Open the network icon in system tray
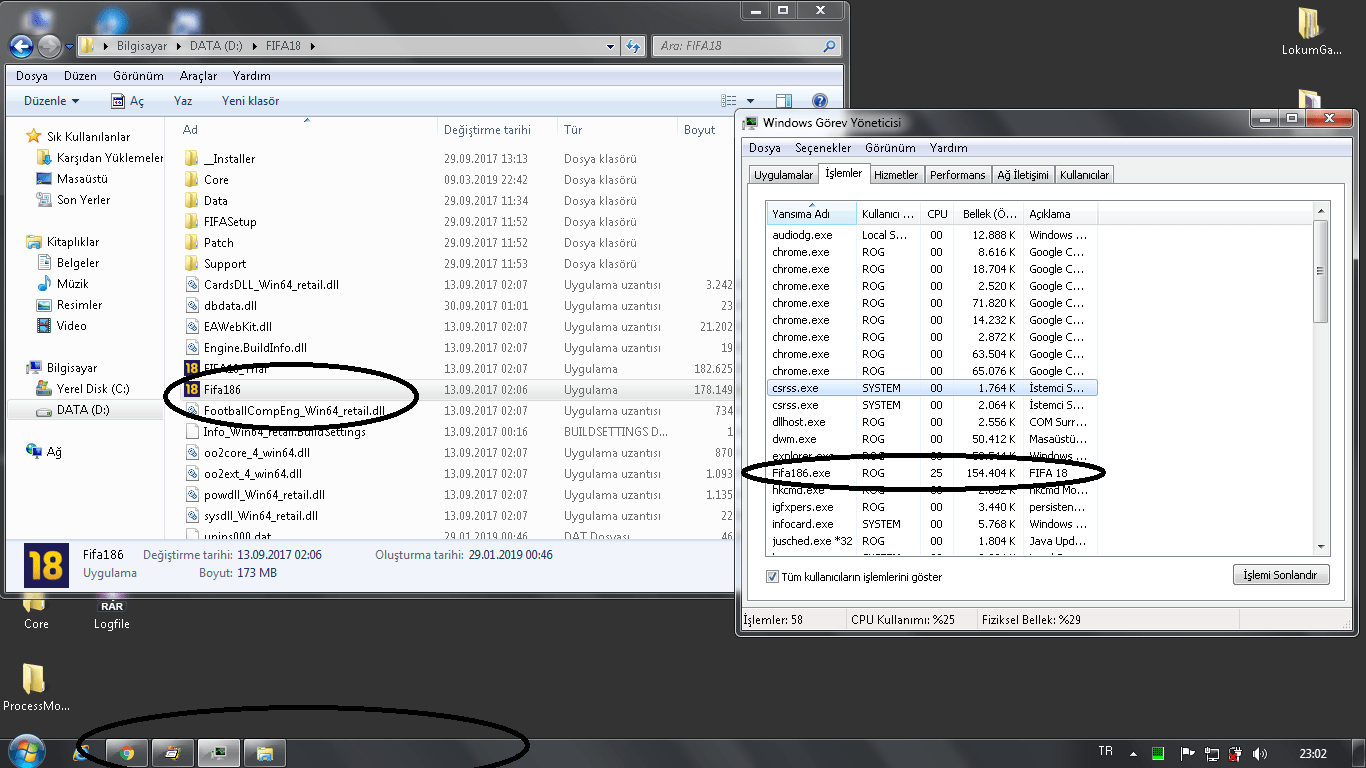The width and height of the screenshot is (1366, 768). pos(1211,753)
